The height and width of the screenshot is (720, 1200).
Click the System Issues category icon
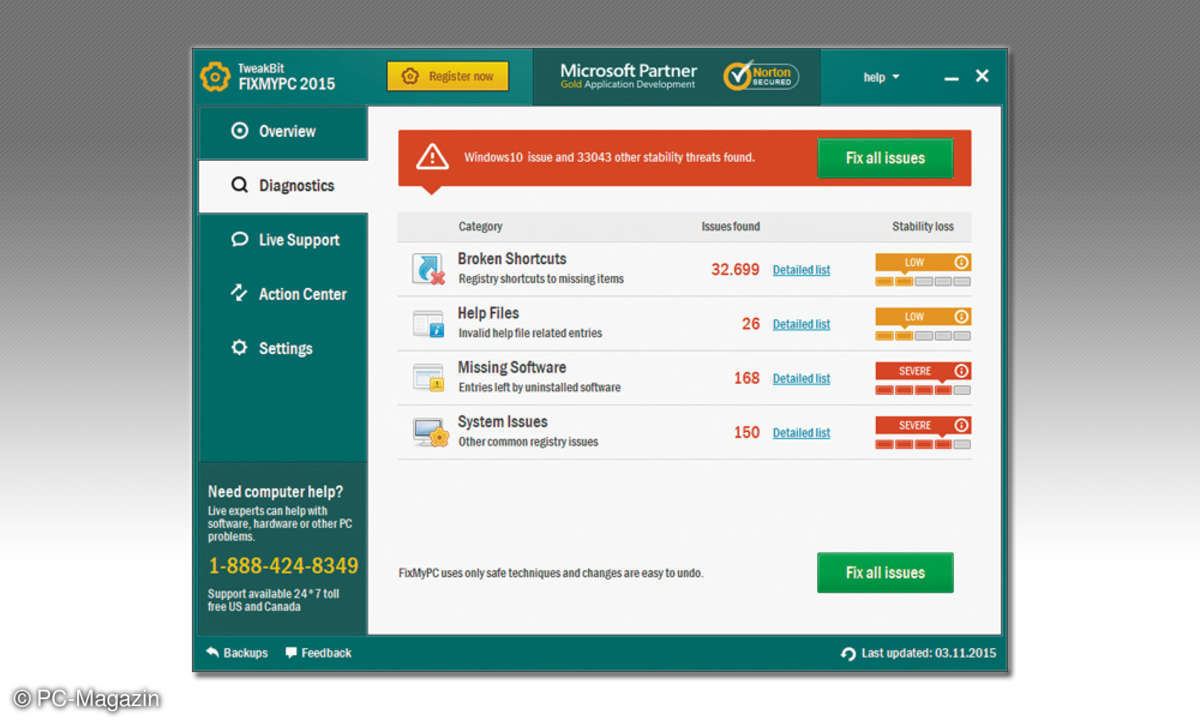tap(429, 432)
